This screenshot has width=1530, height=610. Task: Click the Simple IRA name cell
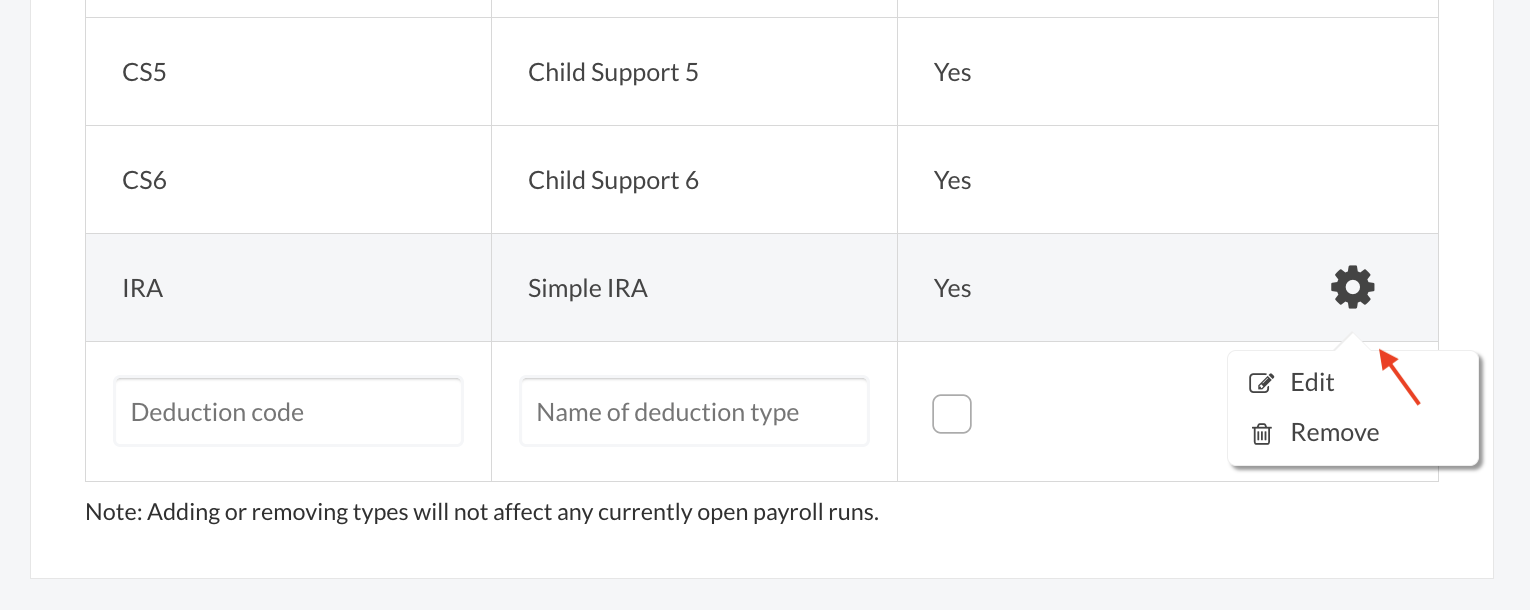588,289
